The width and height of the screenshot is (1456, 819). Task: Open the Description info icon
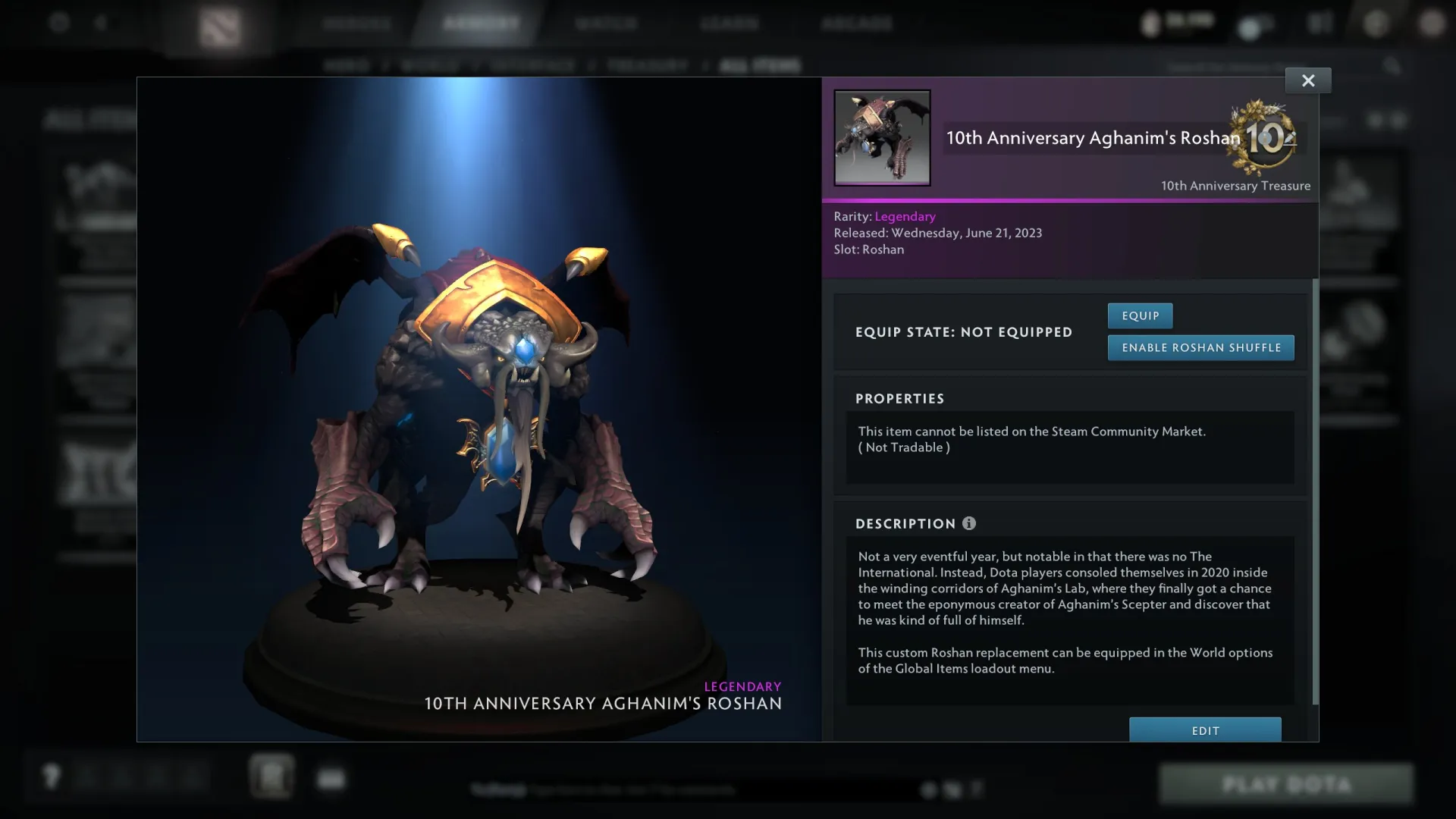coord(968,523)
